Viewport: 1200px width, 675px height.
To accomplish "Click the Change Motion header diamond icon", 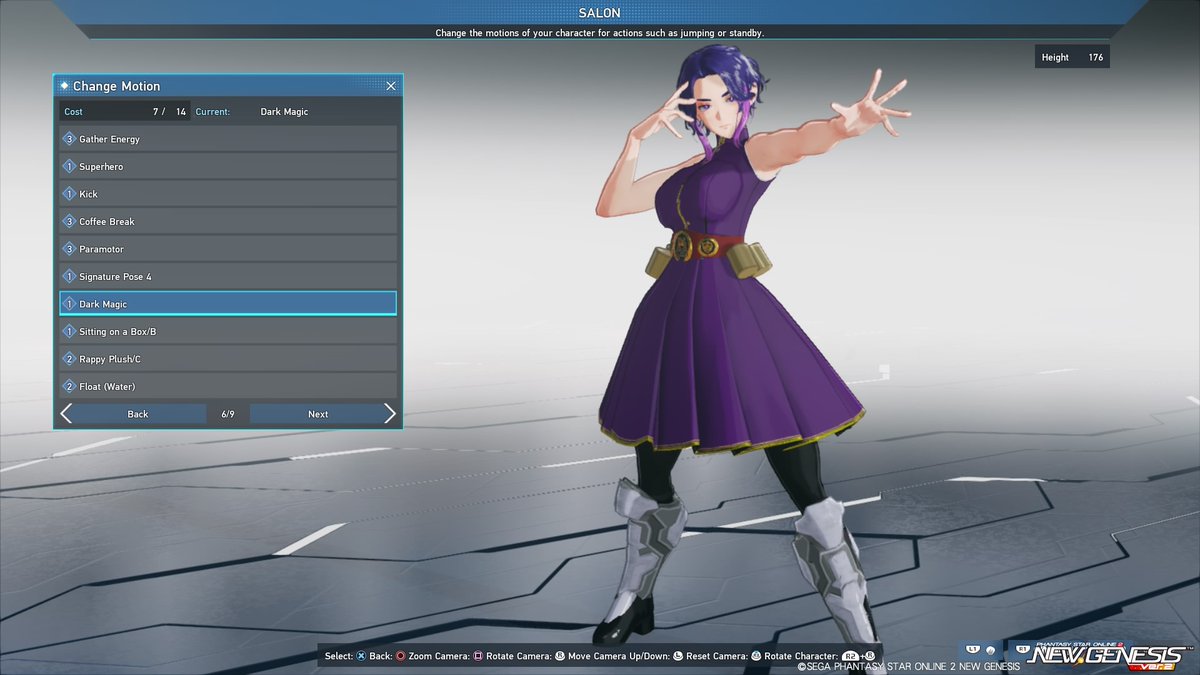I will [x=64, y=86].
